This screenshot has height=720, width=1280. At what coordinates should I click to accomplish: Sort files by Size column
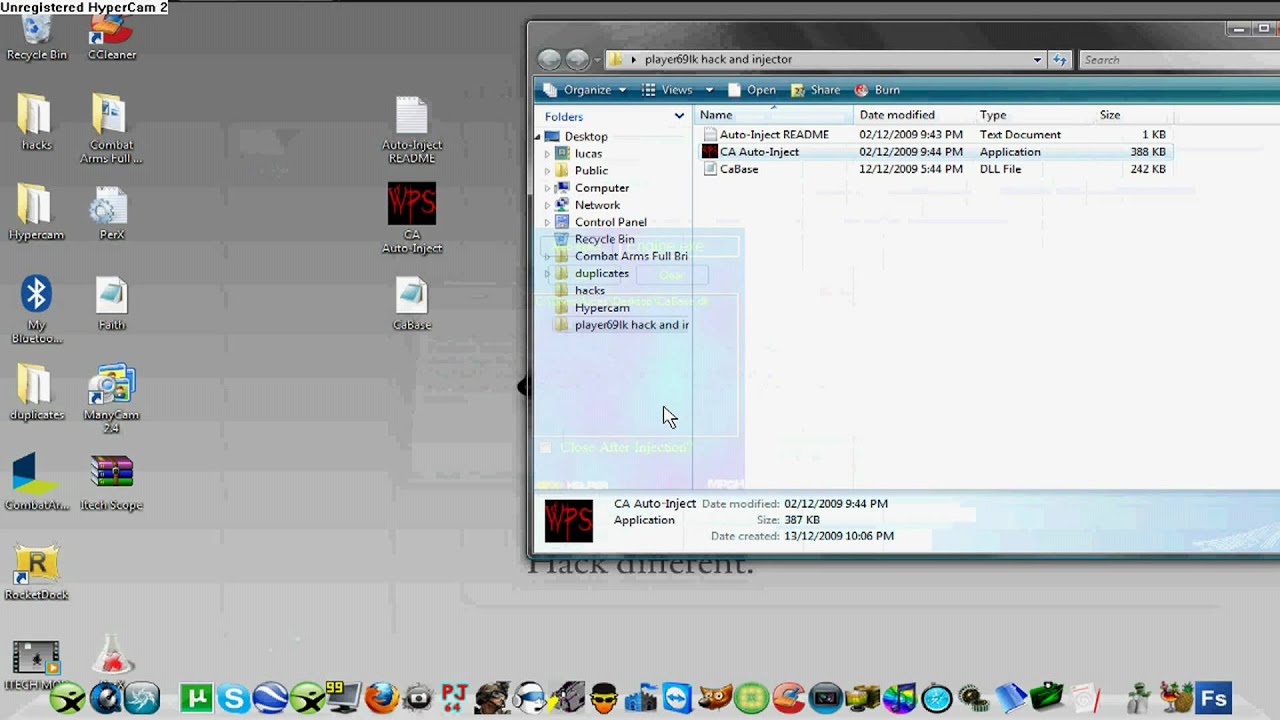pyautogui.click(x=1132, y=115)
